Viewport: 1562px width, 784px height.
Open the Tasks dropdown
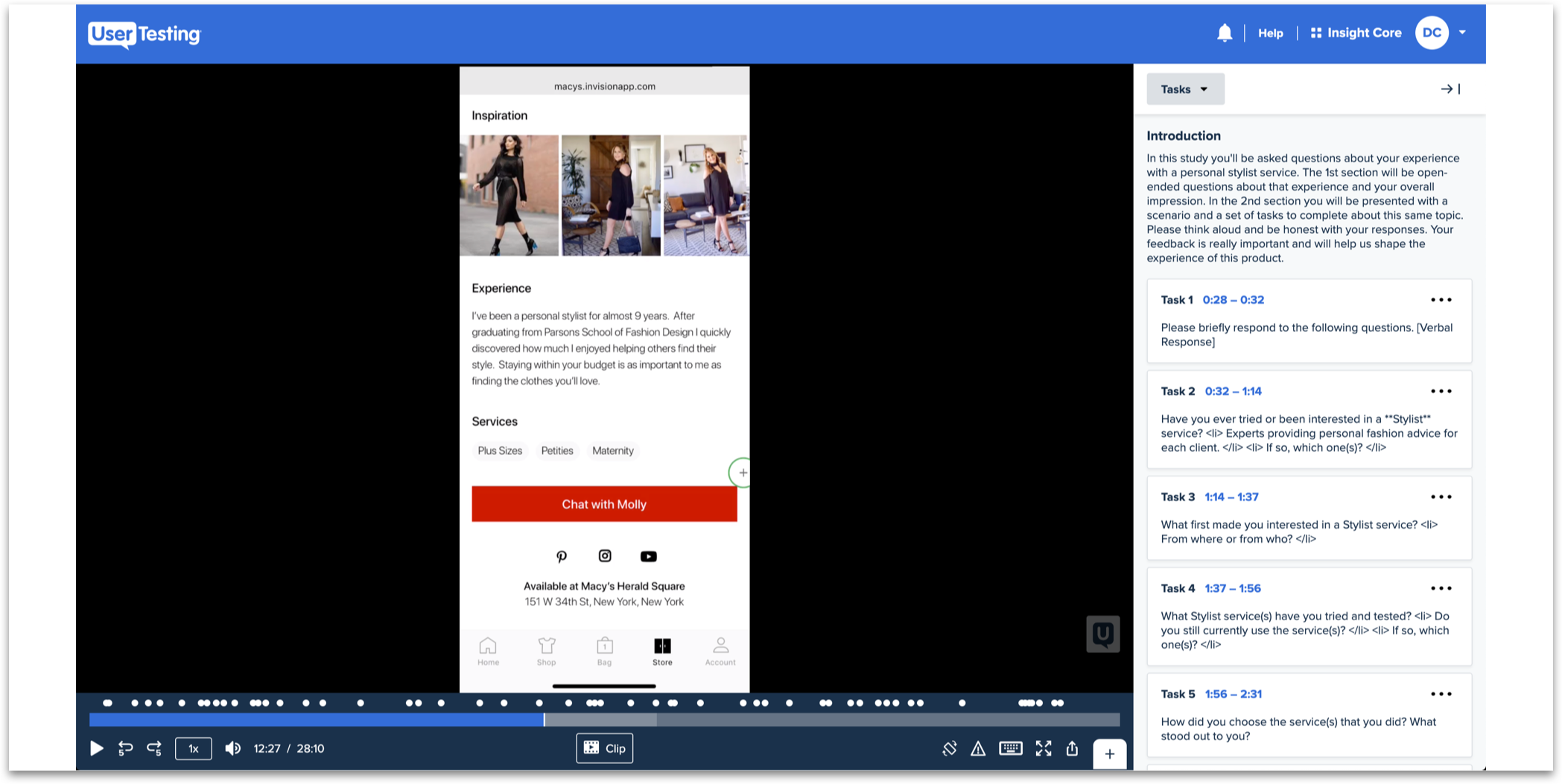1185,89
